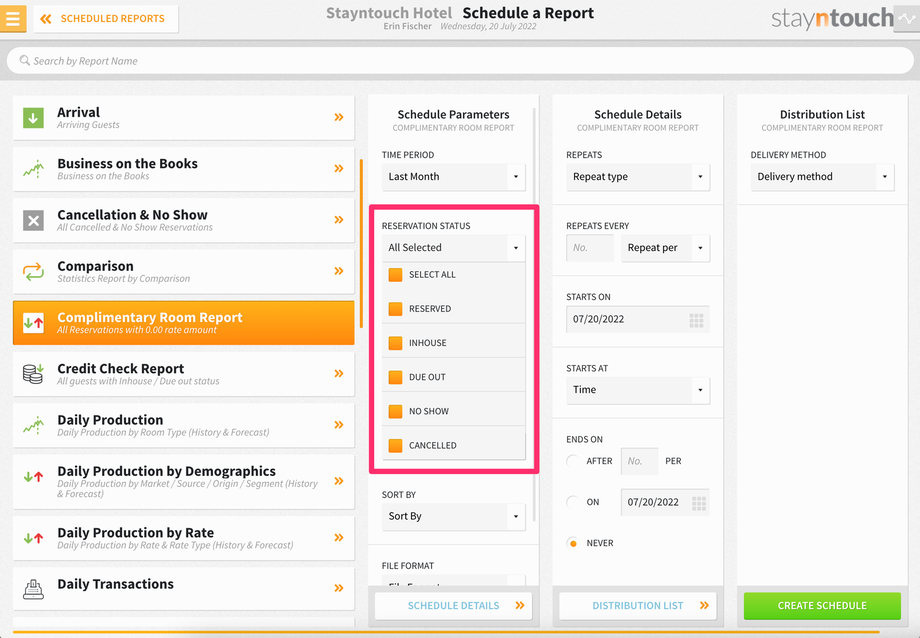Open Daily Production by Demographics chevron arrows
This screenshot has height=638, width=920.
[339, 481]
